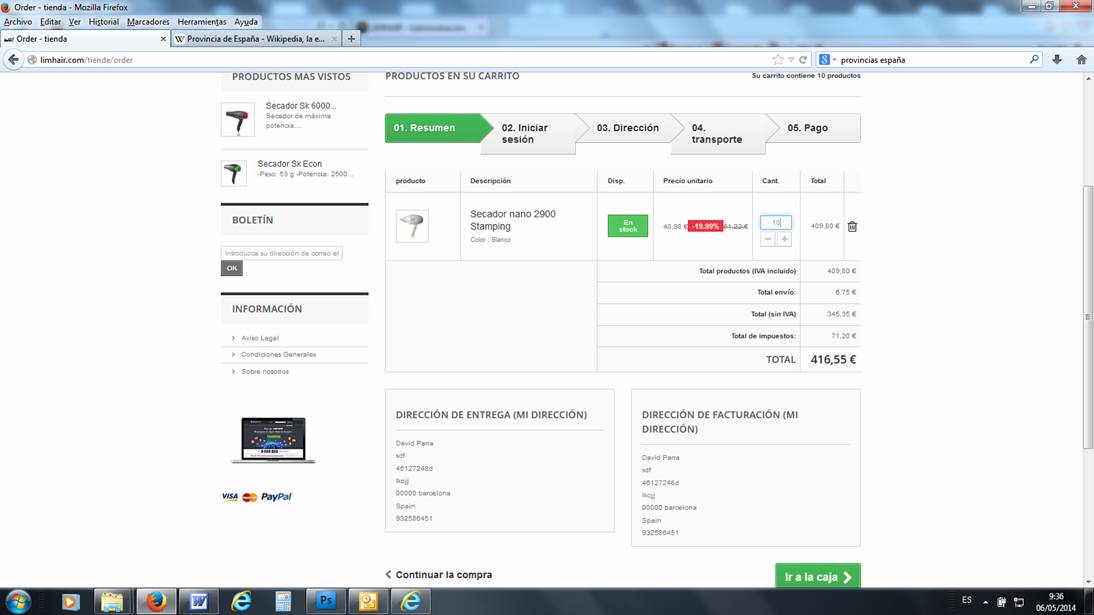The image size is (1094, 615).
Task: Switch to the Provincia de España Wikipedia tab
Action: (256, 39)
